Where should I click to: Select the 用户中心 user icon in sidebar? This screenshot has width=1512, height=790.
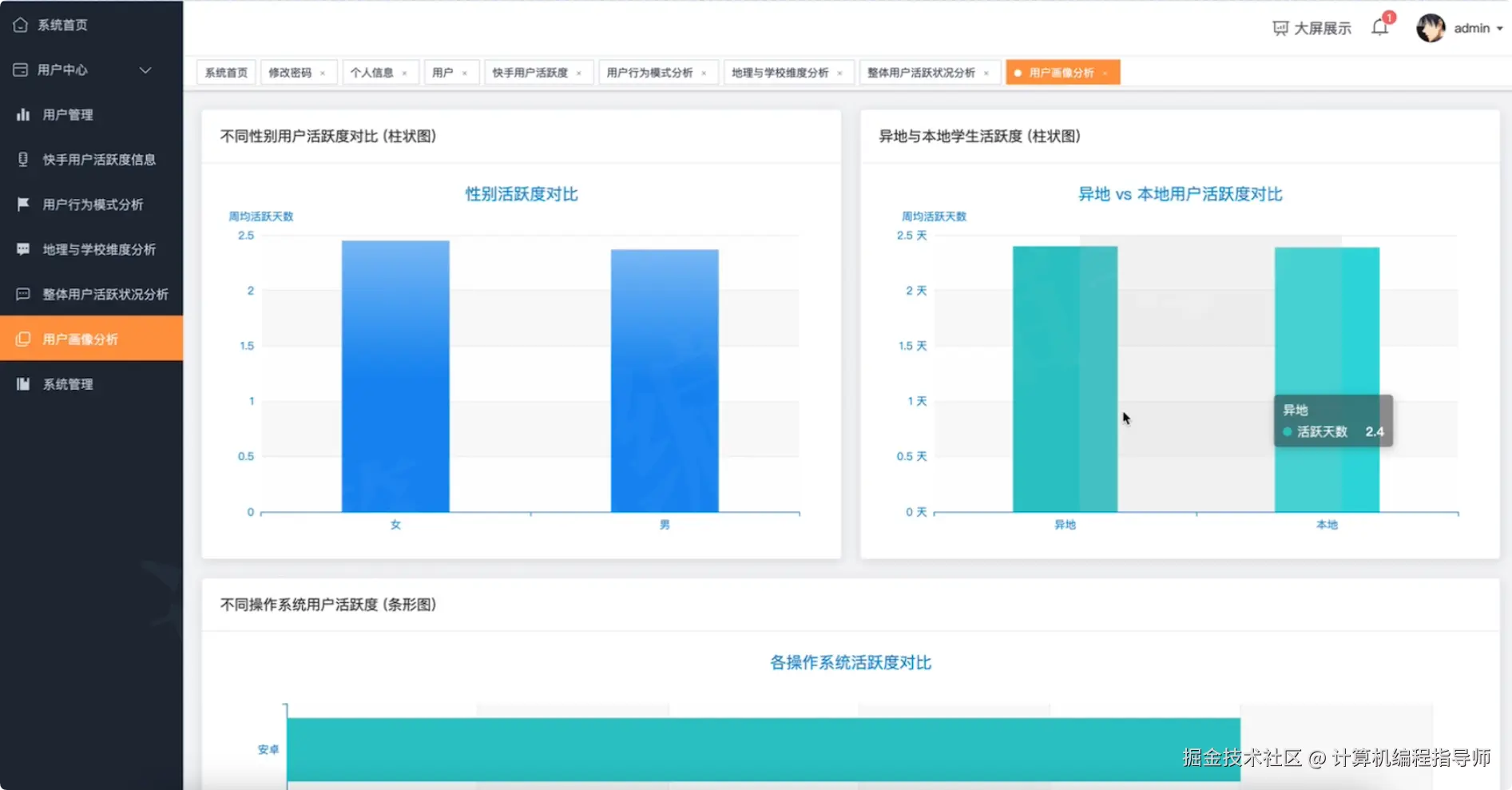click(22, 69)
